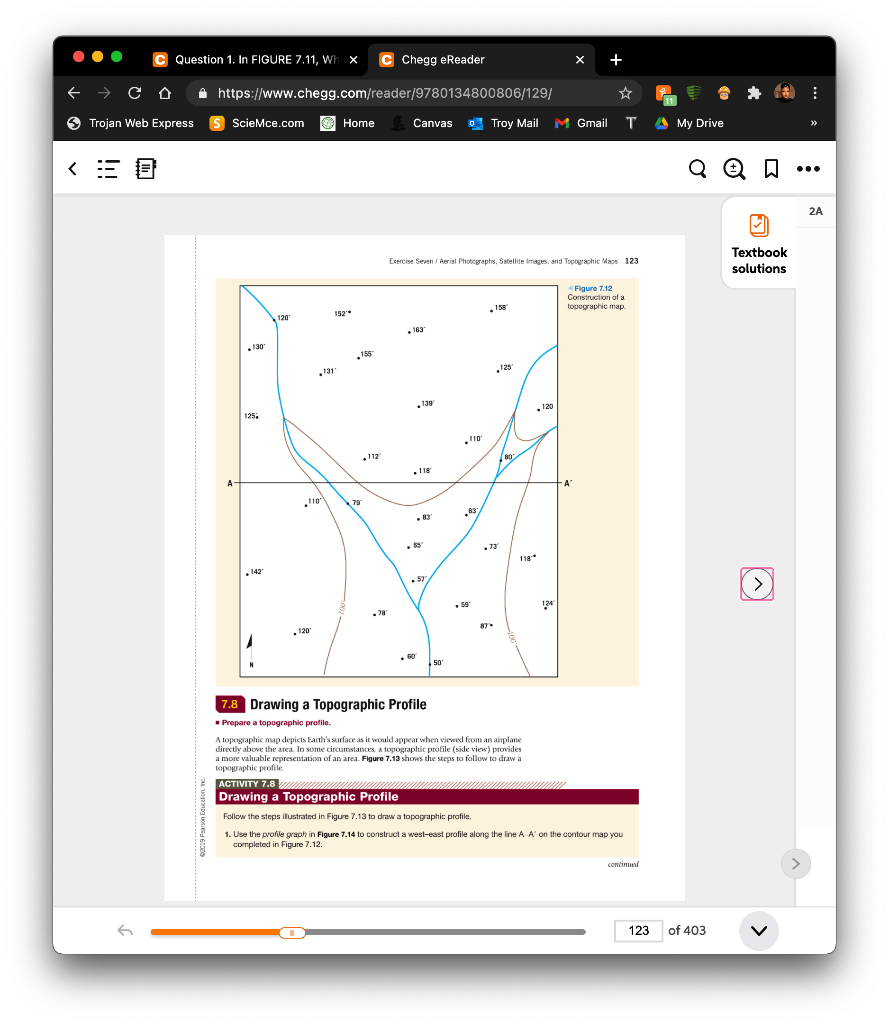
Task: Toggle the bookmark star in the address bar
Action: pyautogui.click(x=626, y=92)
